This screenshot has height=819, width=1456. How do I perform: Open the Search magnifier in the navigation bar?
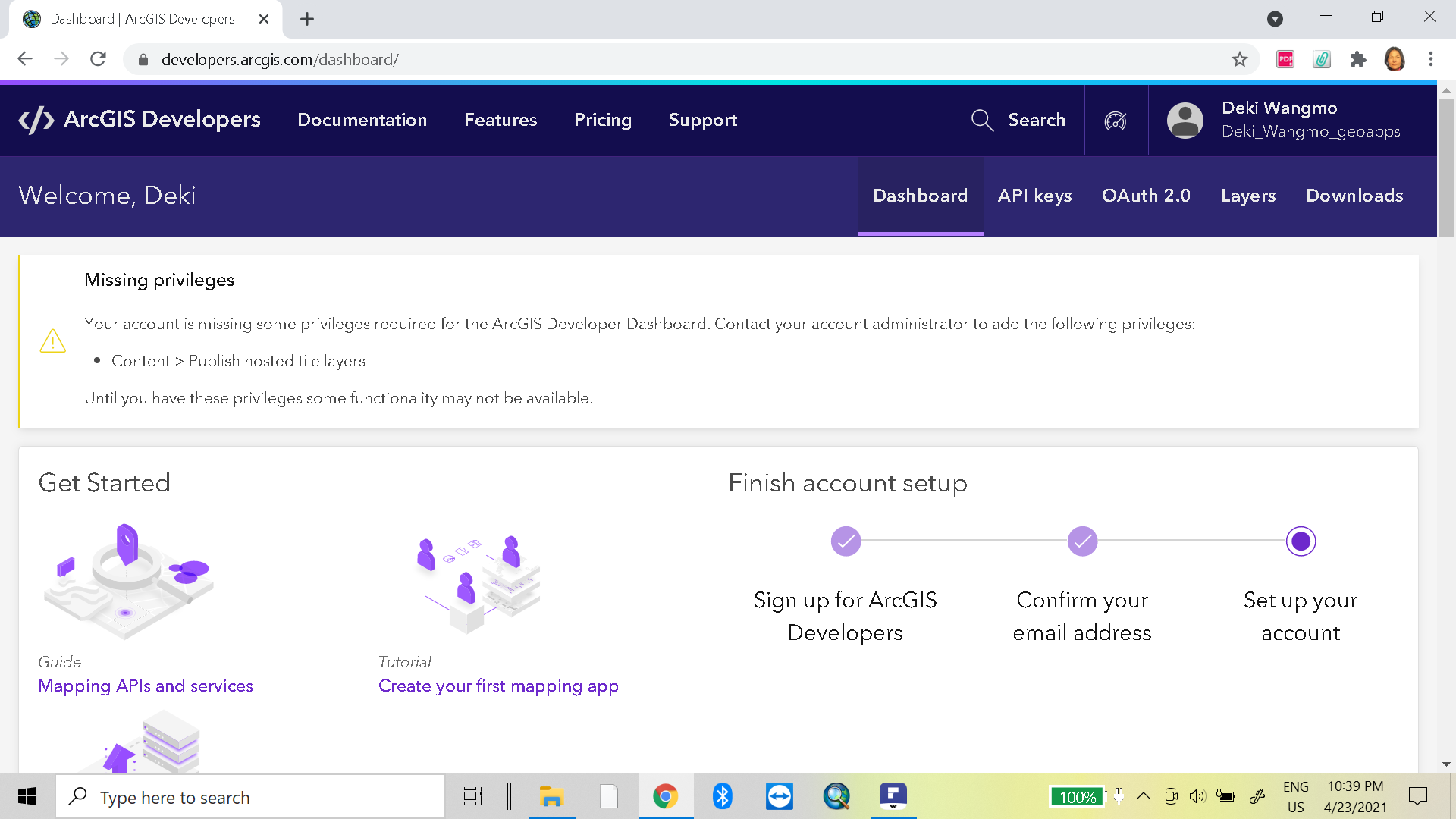(x=982, y=120)
